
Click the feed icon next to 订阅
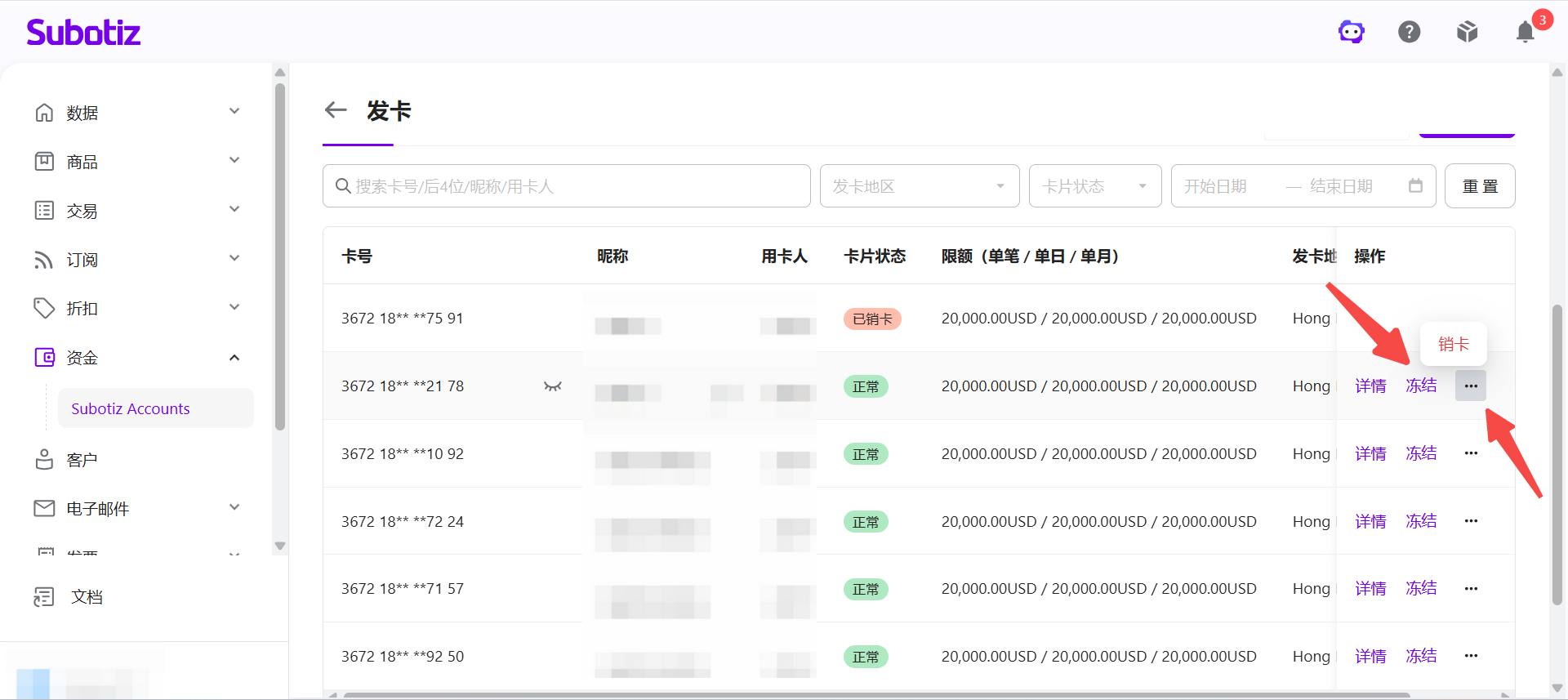pos(44,260)
